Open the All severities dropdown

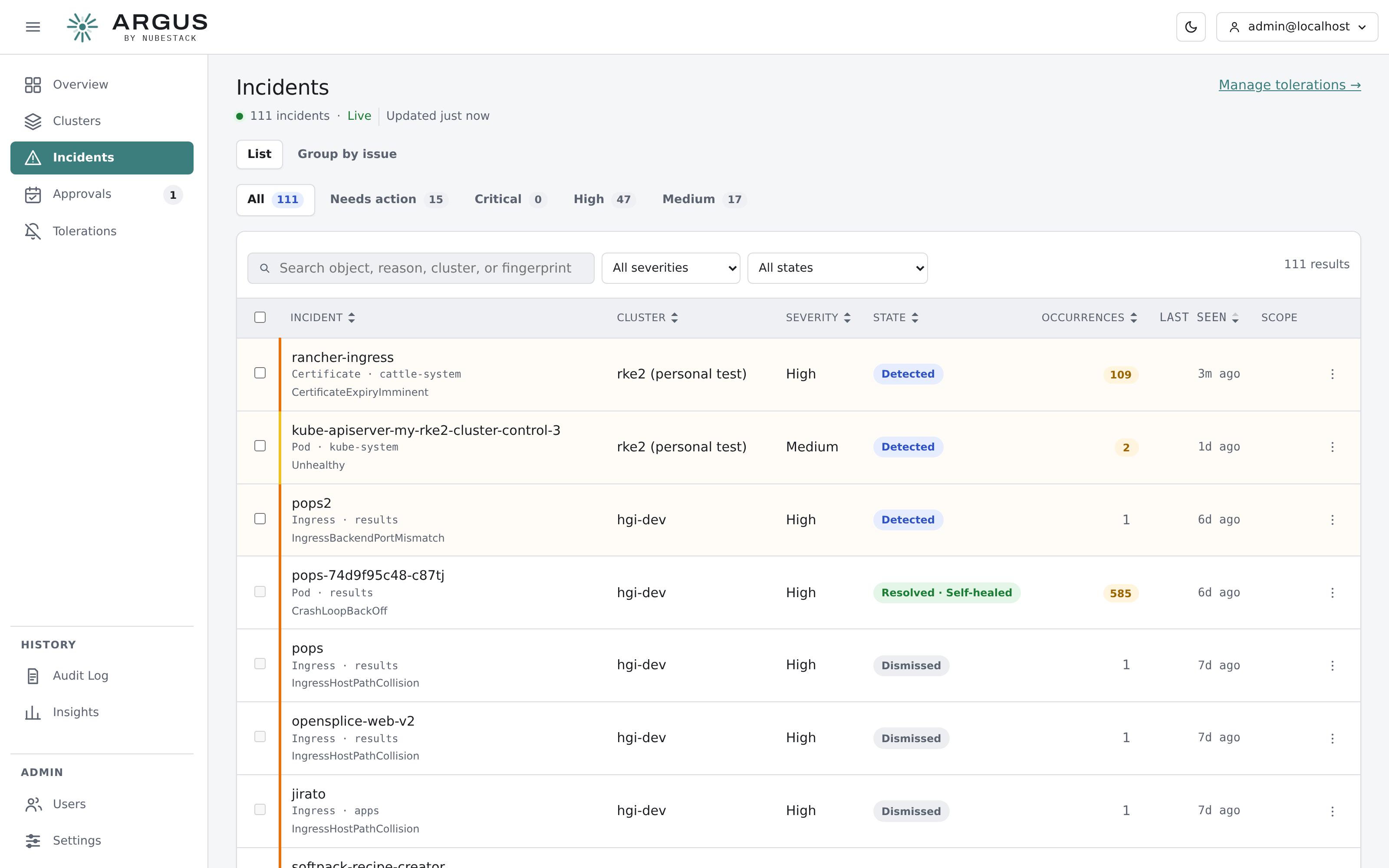670,268
